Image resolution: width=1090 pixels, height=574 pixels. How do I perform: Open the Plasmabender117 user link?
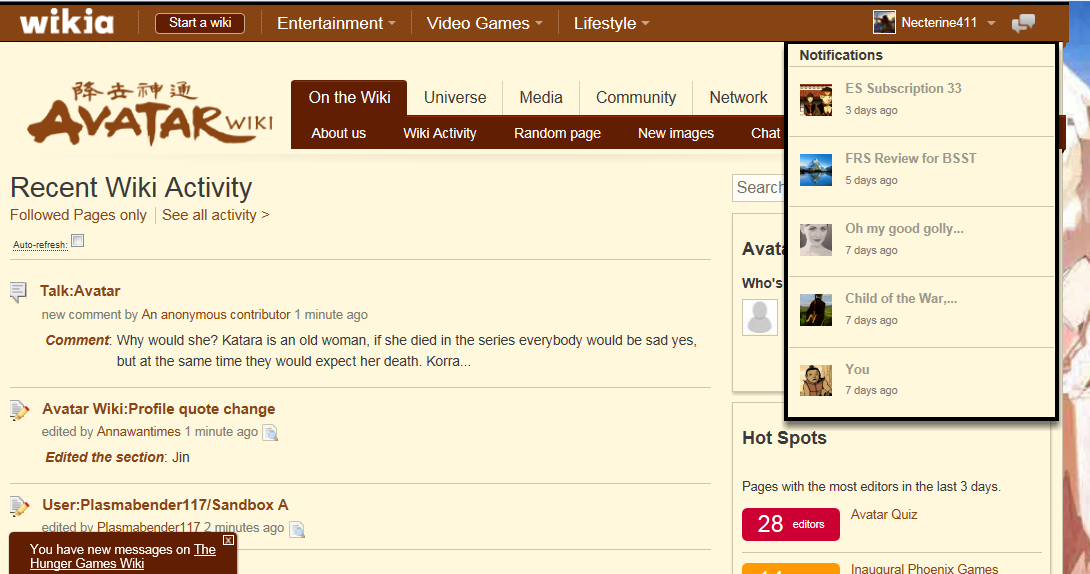click(x=148, y=527)
